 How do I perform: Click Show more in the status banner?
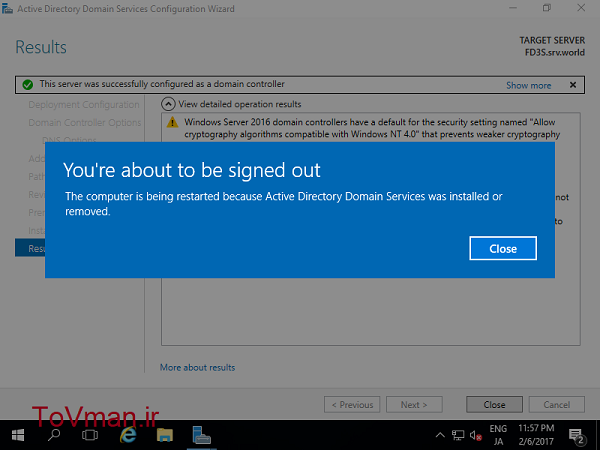[528, 85]
